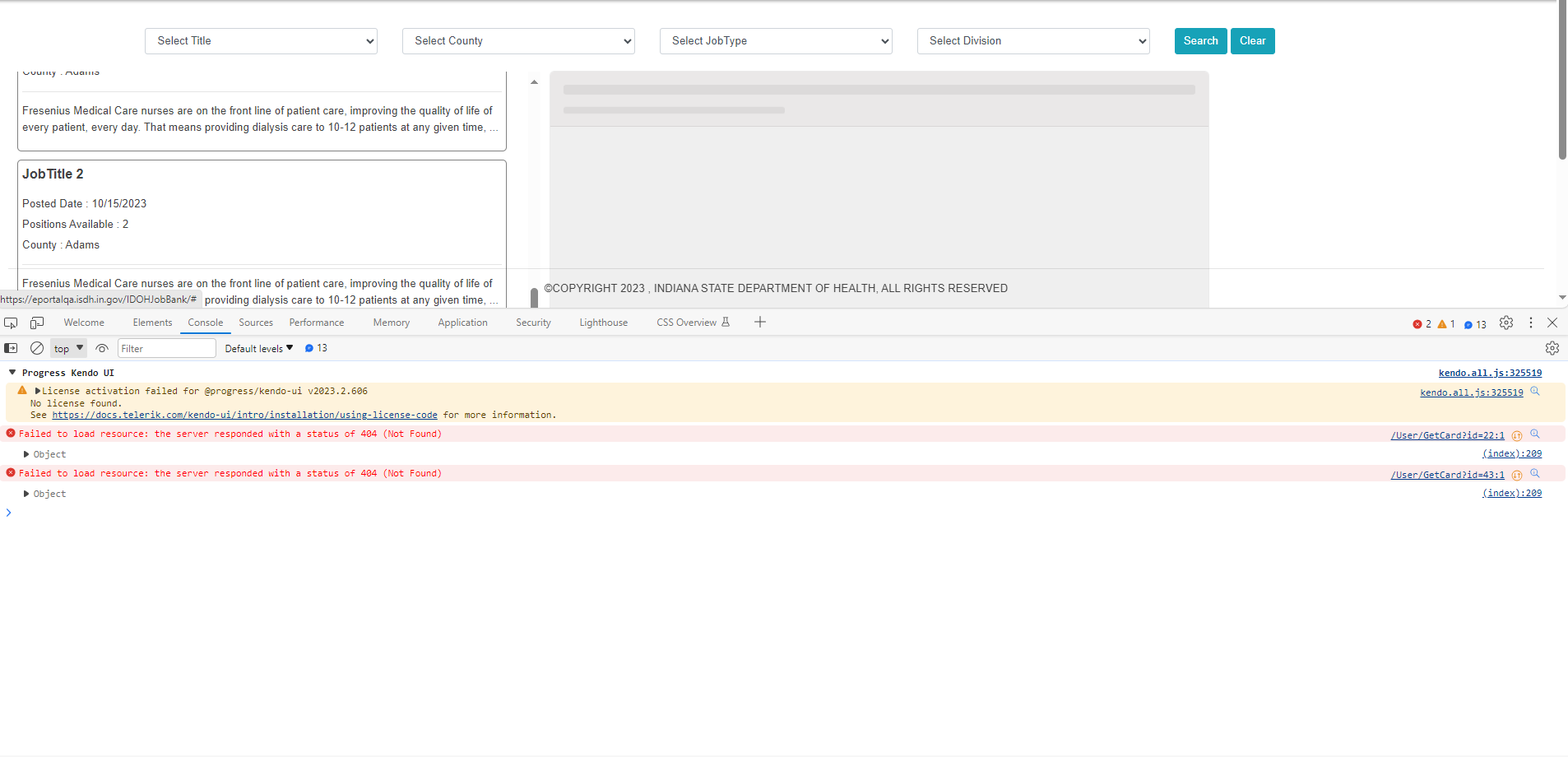Open console settings gear beside filter bar

coord(1552,348)
